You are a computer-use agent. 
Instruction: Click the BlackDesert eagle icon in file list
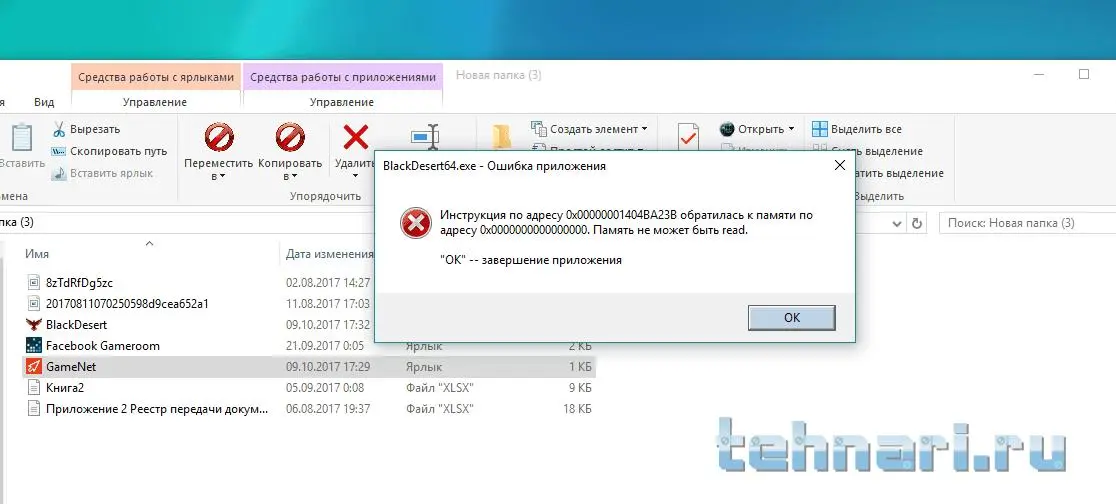click(x=33, y=325)
